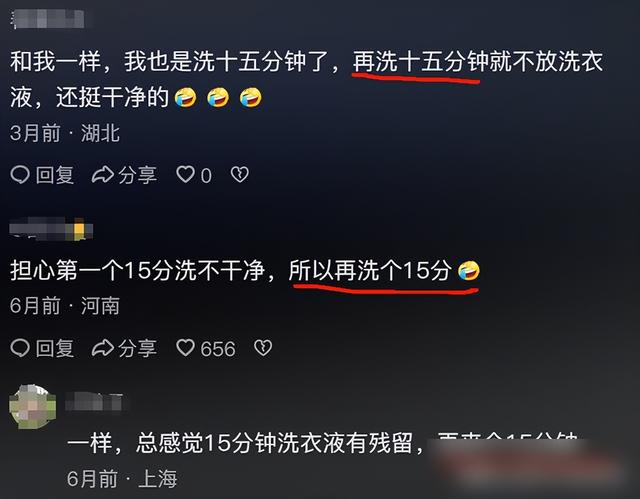Open the blurred username of Shanghai commenter
The image size is (640, 499).
[94, 402]
